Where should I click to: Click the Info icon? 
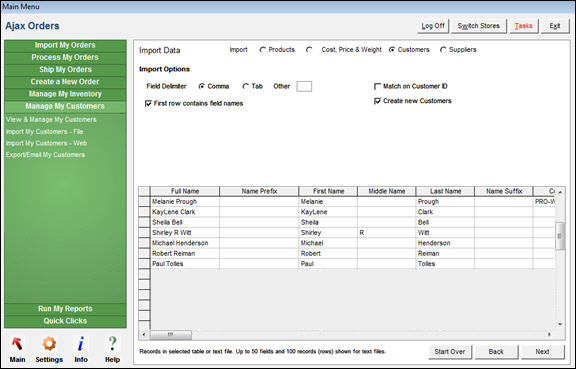[81, 344]
